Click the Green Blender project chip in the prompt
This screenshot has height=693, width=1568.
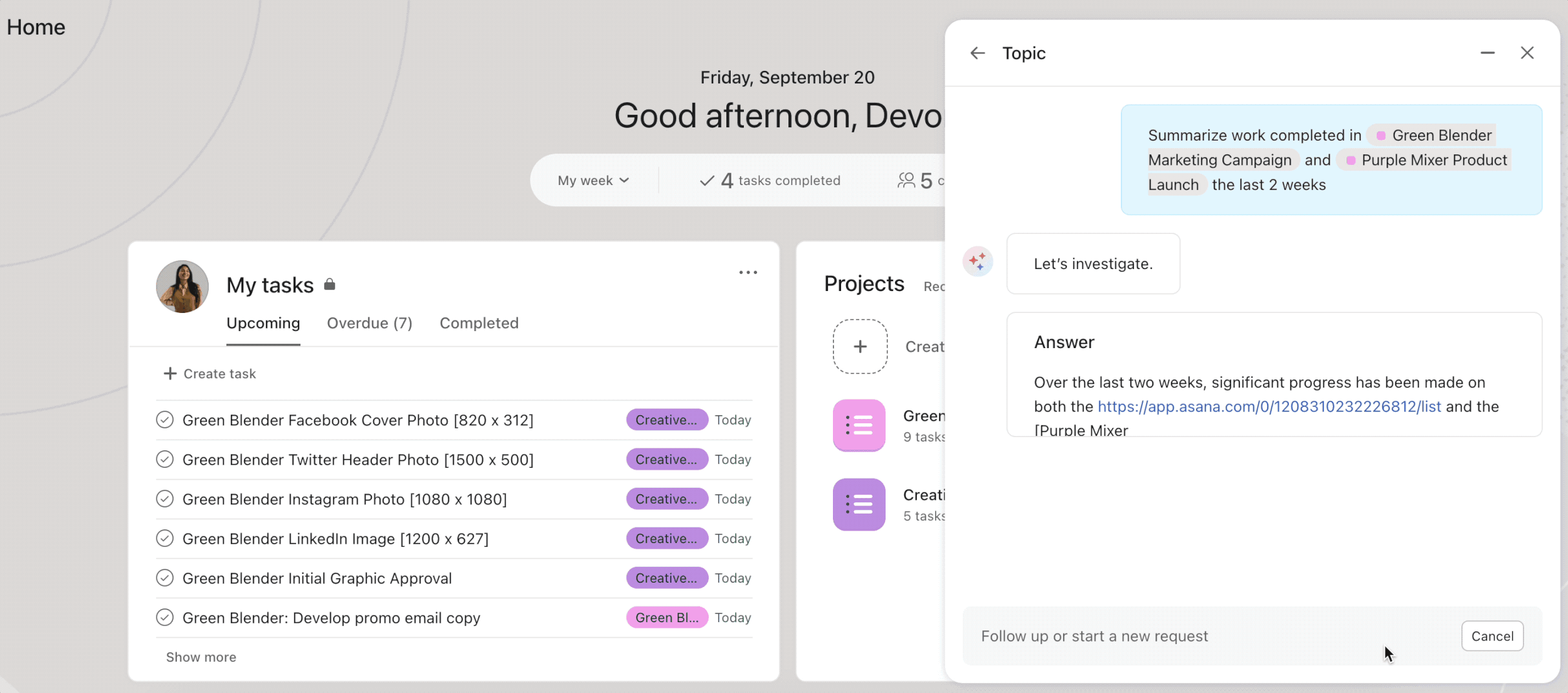pos(1431,135)
